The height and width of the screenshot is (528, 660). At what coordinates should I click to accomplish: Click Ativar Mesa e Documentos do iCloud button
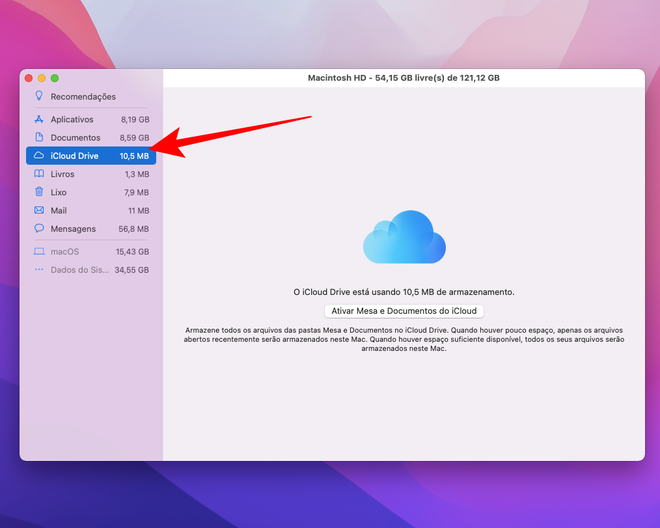404,311
